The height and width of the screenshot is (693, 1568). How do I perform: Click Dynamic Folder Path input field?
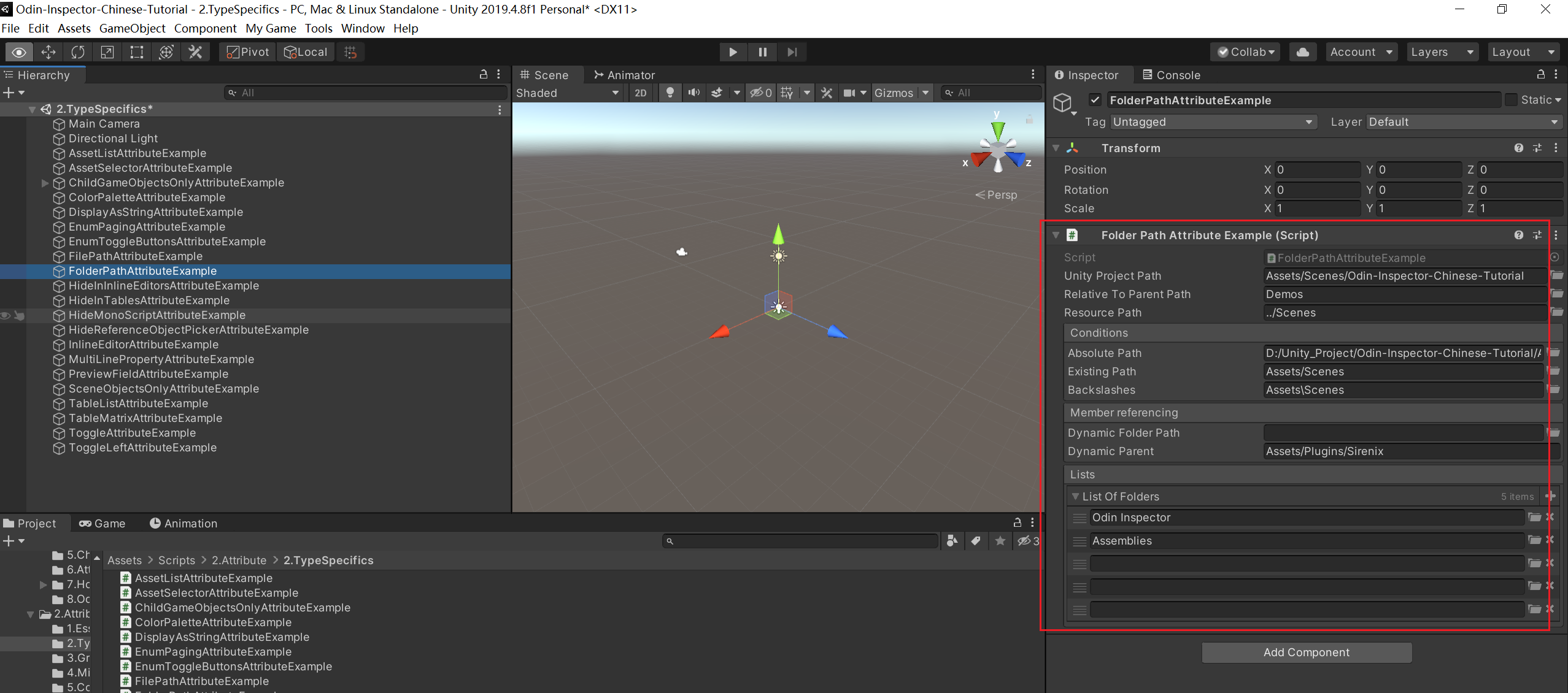(x=1403, y=432)
